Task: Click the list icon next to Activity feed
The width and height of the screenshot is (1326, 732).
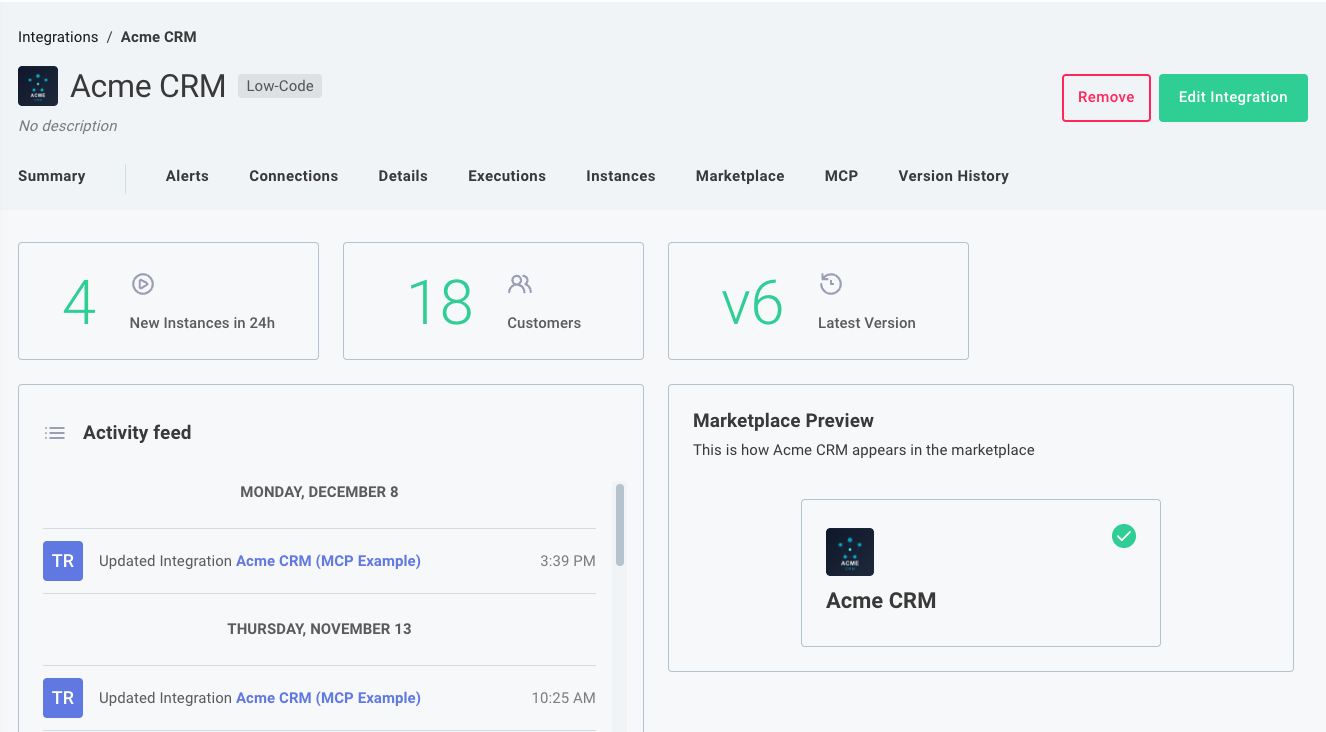Action: coord(54,432)
